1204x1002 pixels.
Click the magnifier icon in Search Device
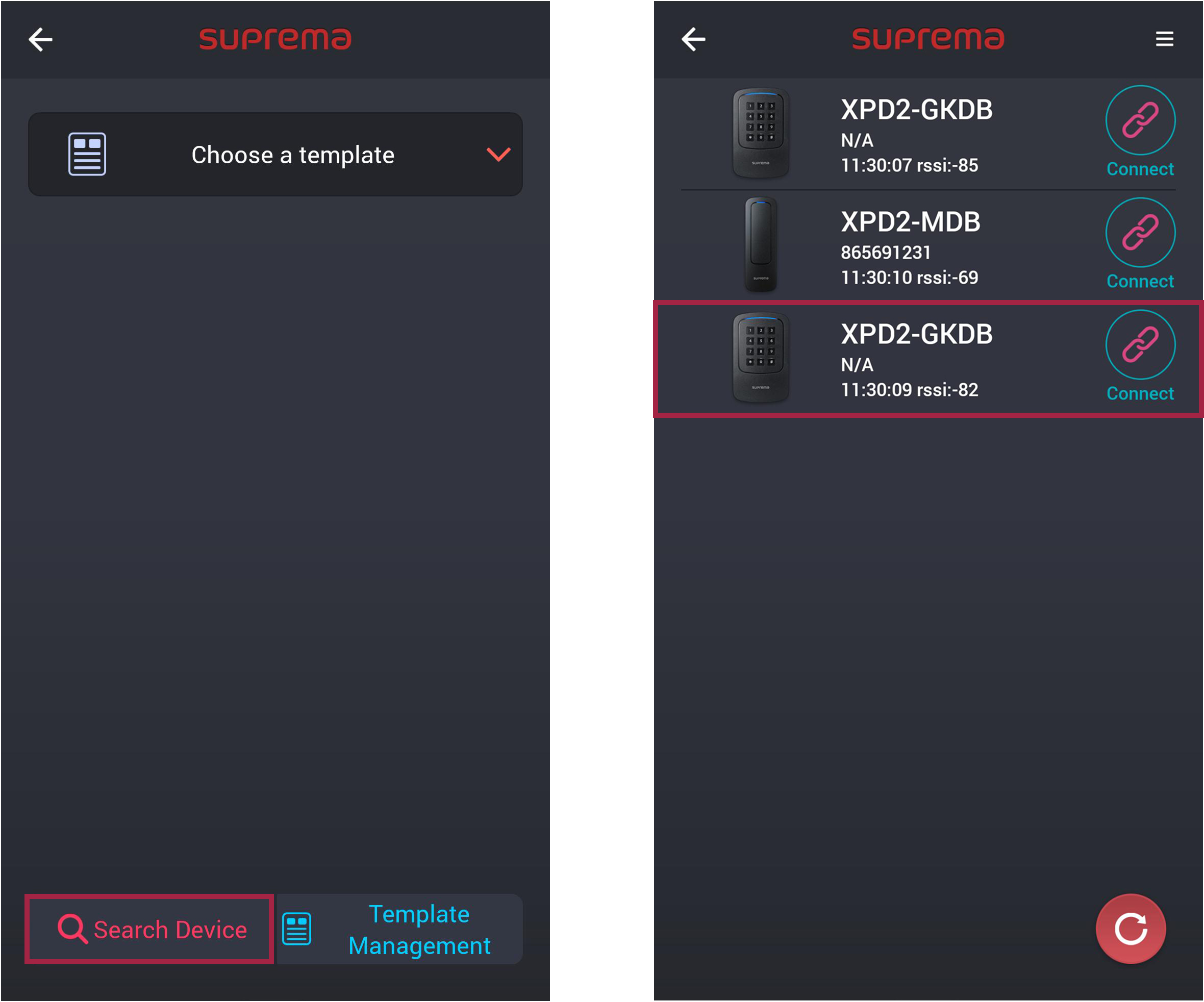tap(73, 929)
